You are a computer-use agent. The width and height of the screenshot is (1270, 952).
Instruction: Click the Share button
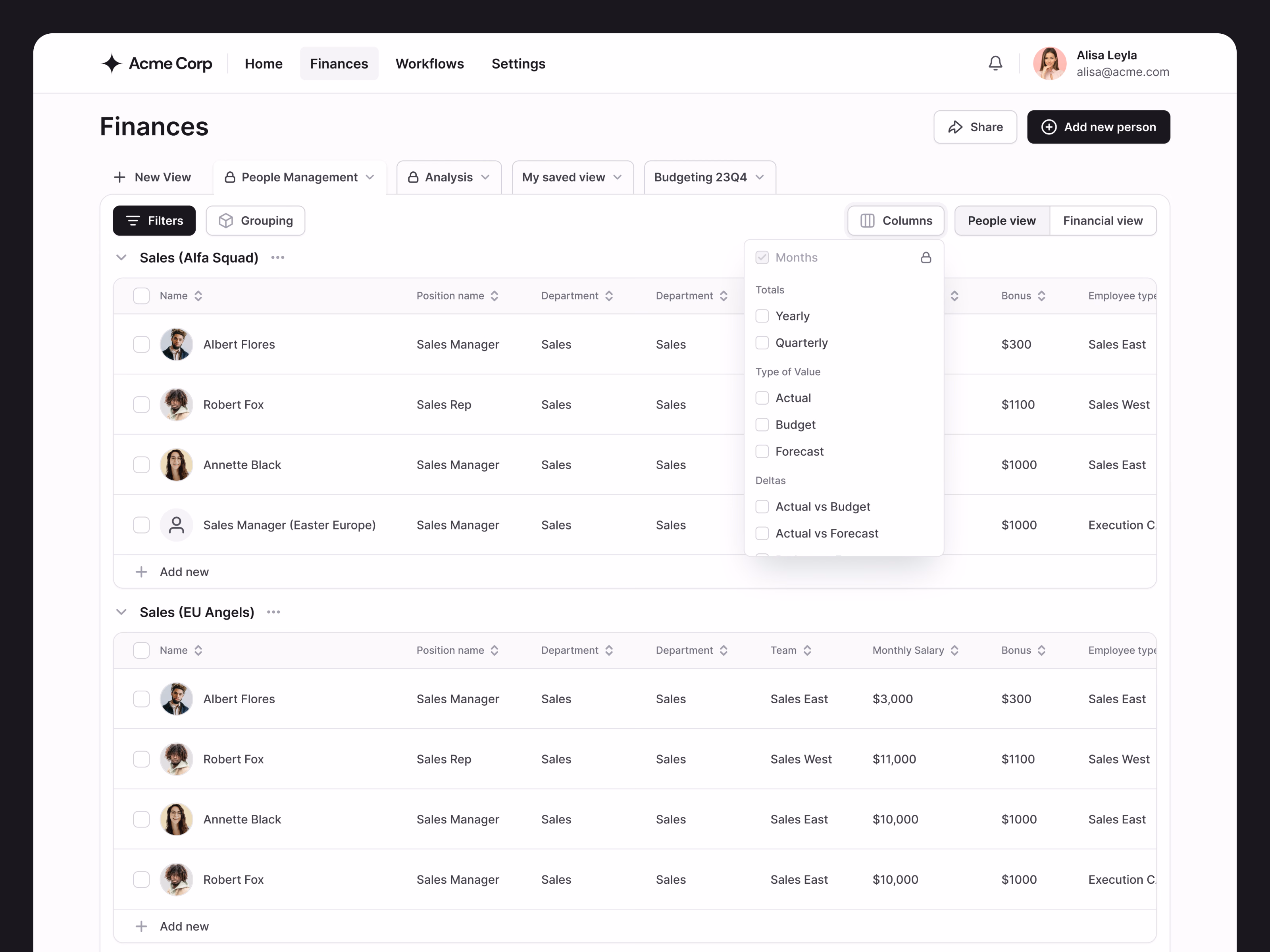click(x=975, y=127)
